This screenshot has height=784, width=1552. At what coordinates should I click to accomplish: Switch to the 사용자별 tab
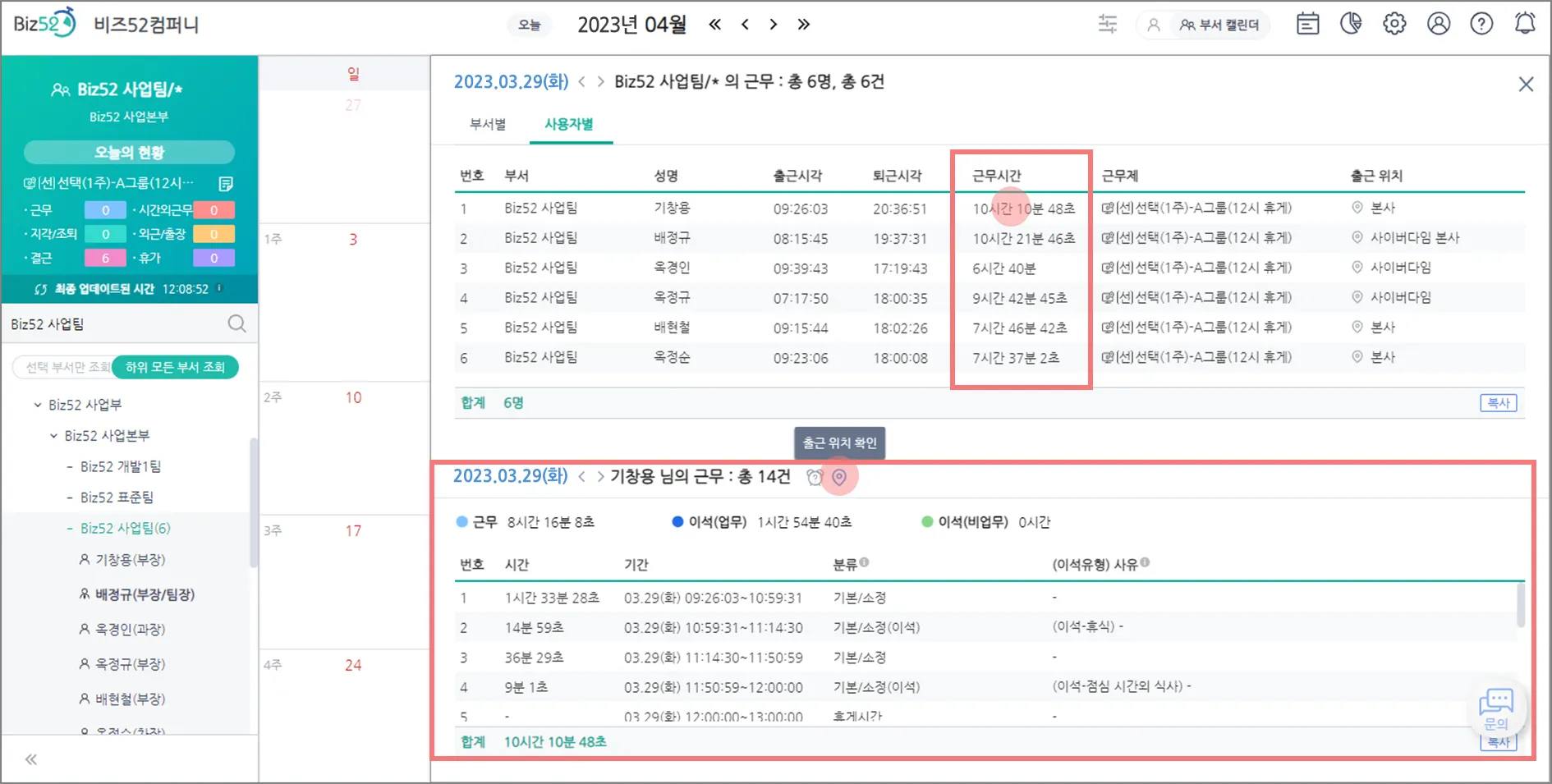pos(569,124)
